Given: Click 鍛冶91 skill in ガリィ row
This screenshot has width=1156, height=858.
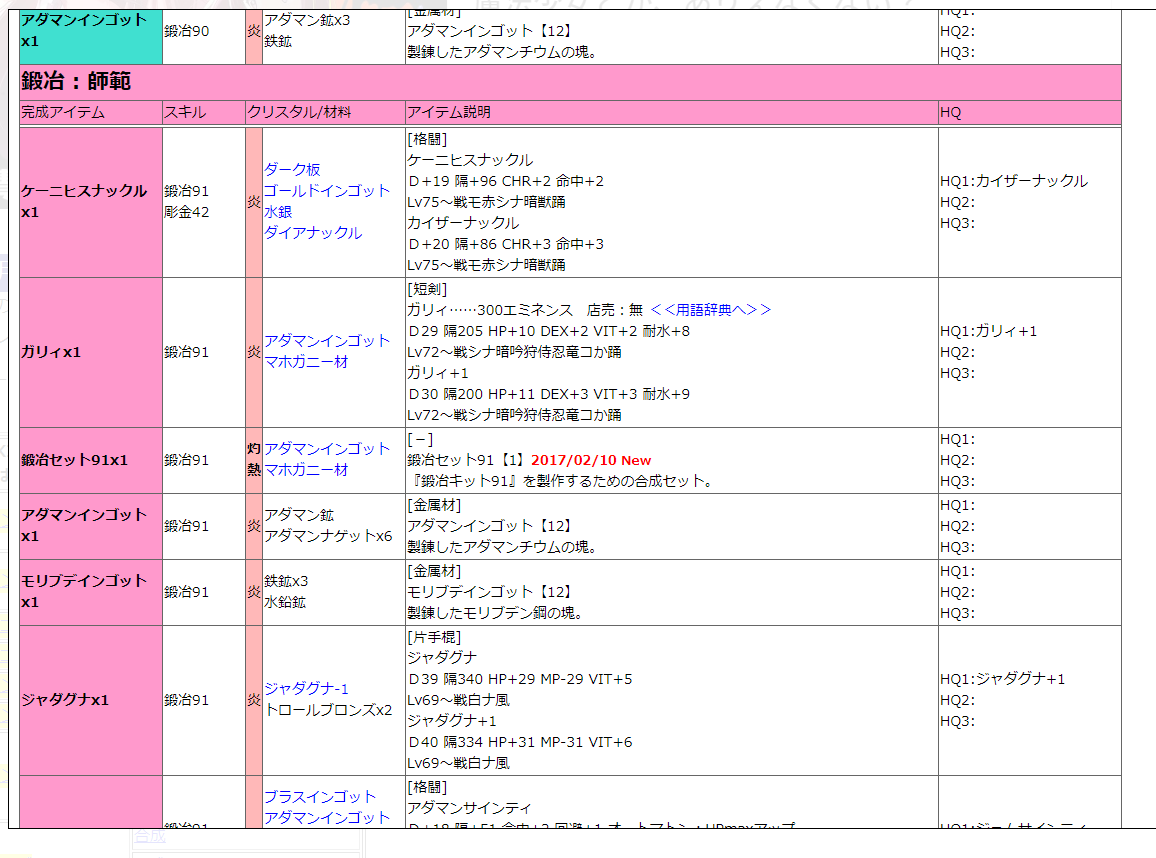Looking at the screenshot, I should [x=187, y=352].
